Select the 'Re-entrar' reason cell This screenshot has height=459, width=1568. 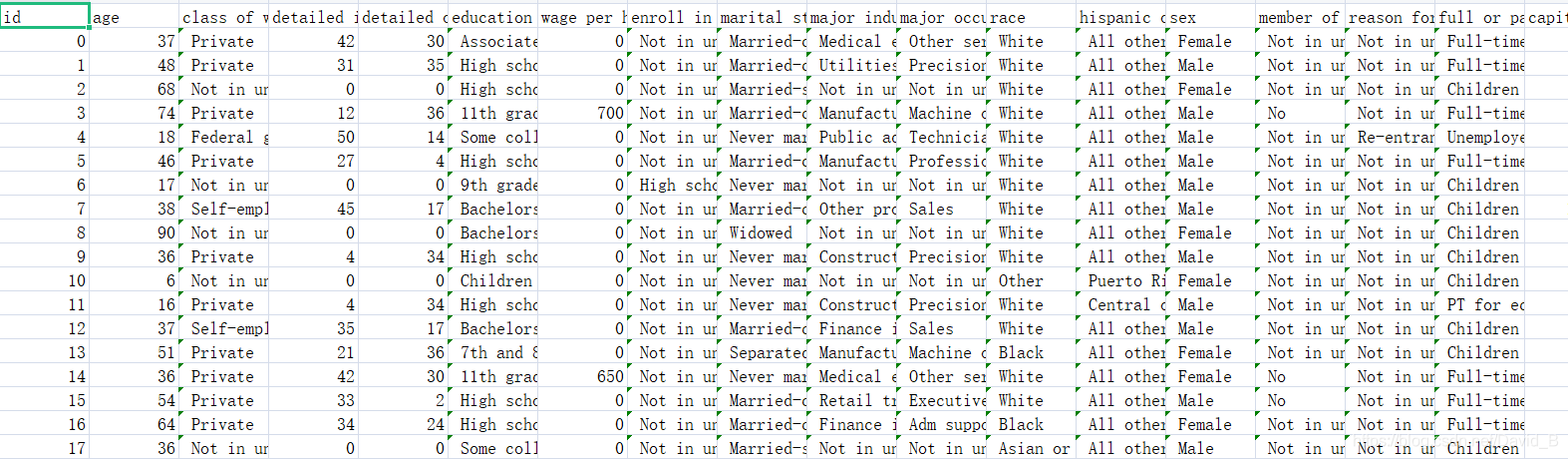[x=1391, y=137]
